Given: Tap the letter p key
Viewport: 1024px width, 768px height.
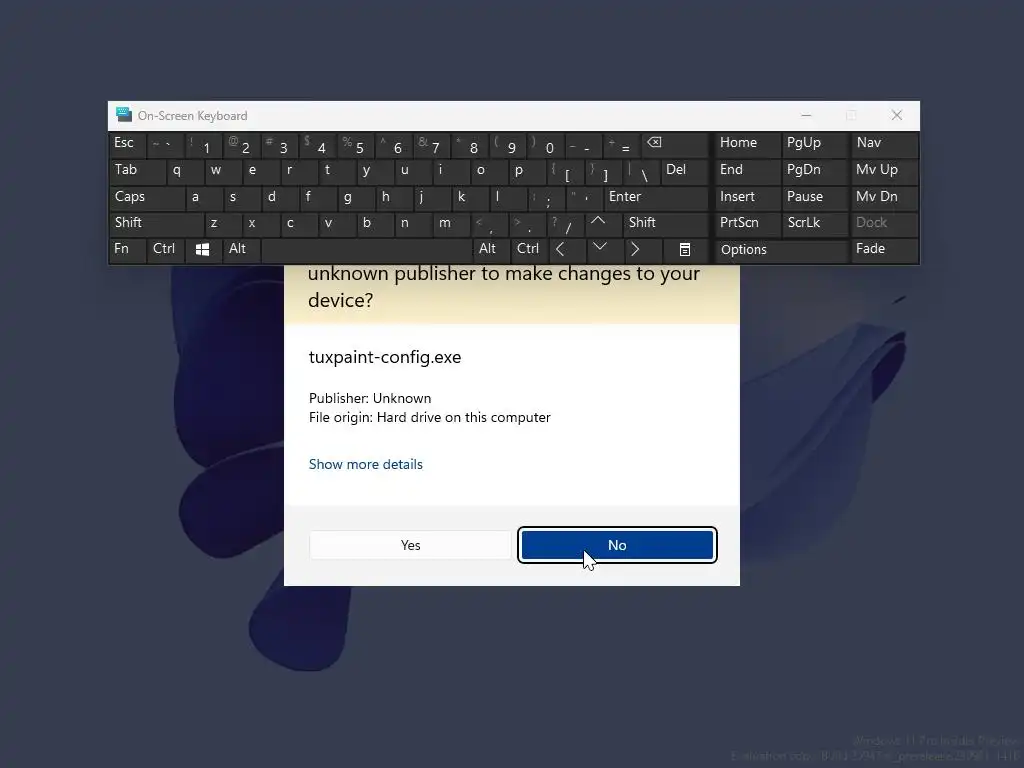Looking at the screenshot, I should (526, 171).
